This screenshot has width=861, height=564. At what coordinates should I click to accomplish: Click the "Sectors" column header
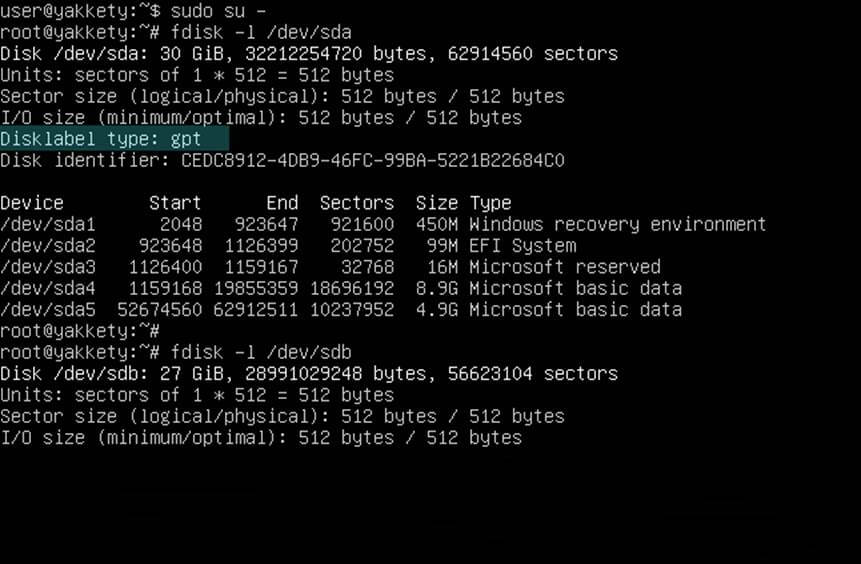pyautogui.click(x=357, y=203)
